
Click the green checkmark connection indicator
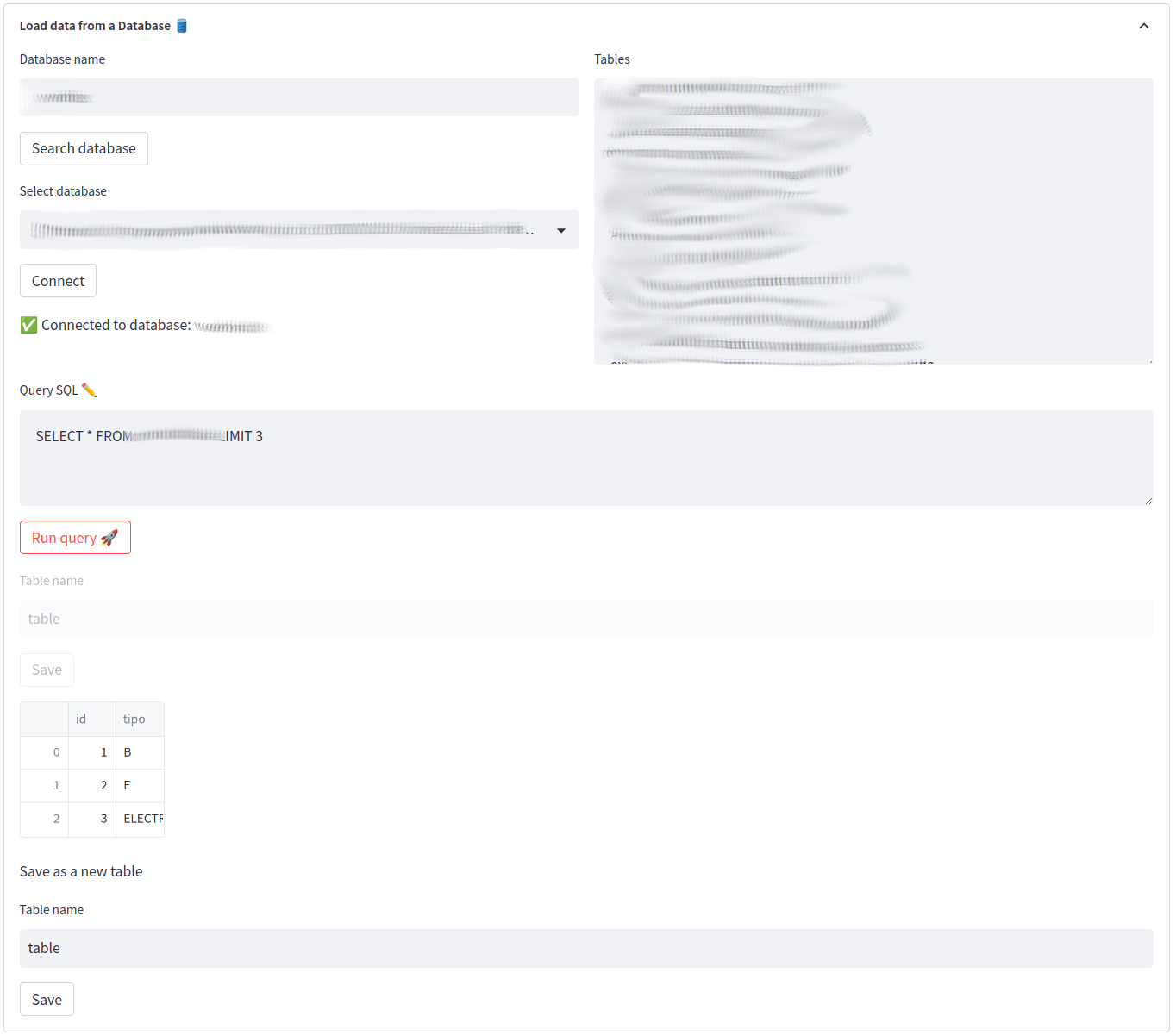pos(28,325)
